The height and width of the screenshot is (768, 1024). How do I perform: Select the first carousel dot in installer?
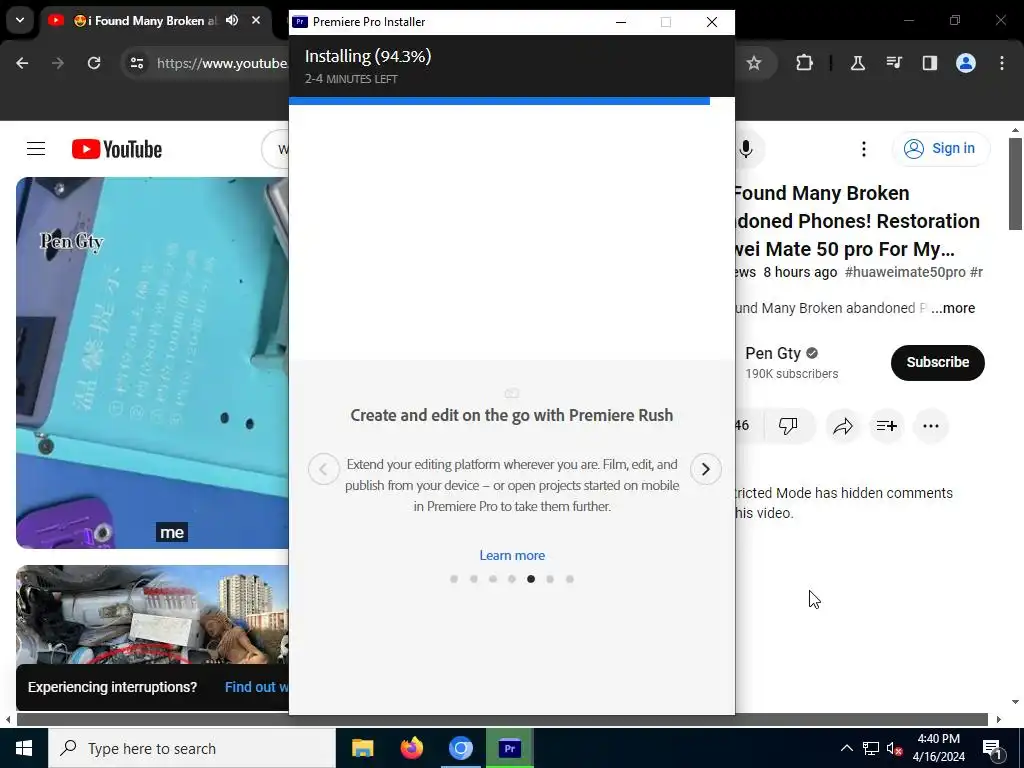click(454, 579)
